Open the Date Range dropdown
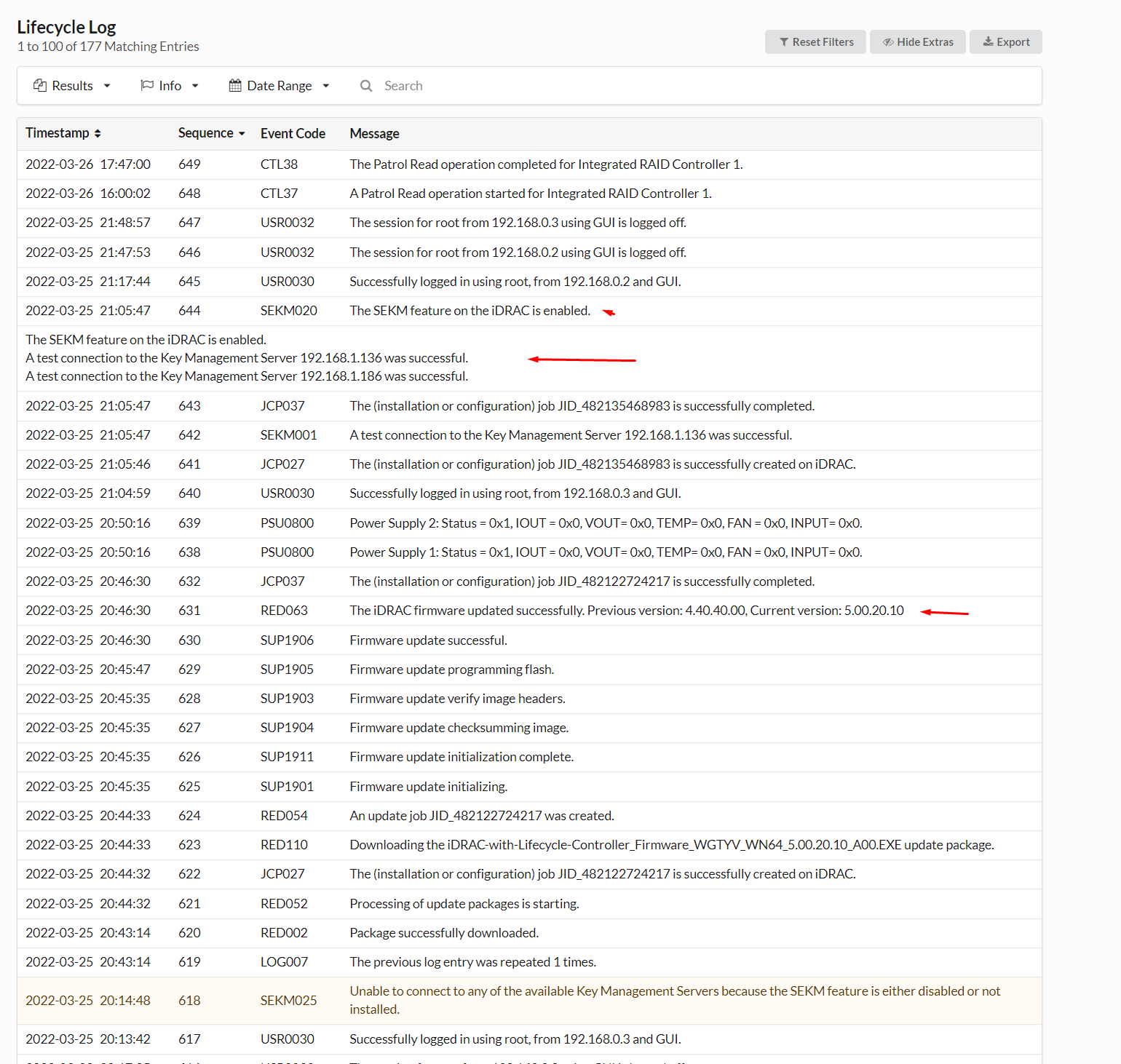Screen dimensions: 1121x1064 (326, 86)
